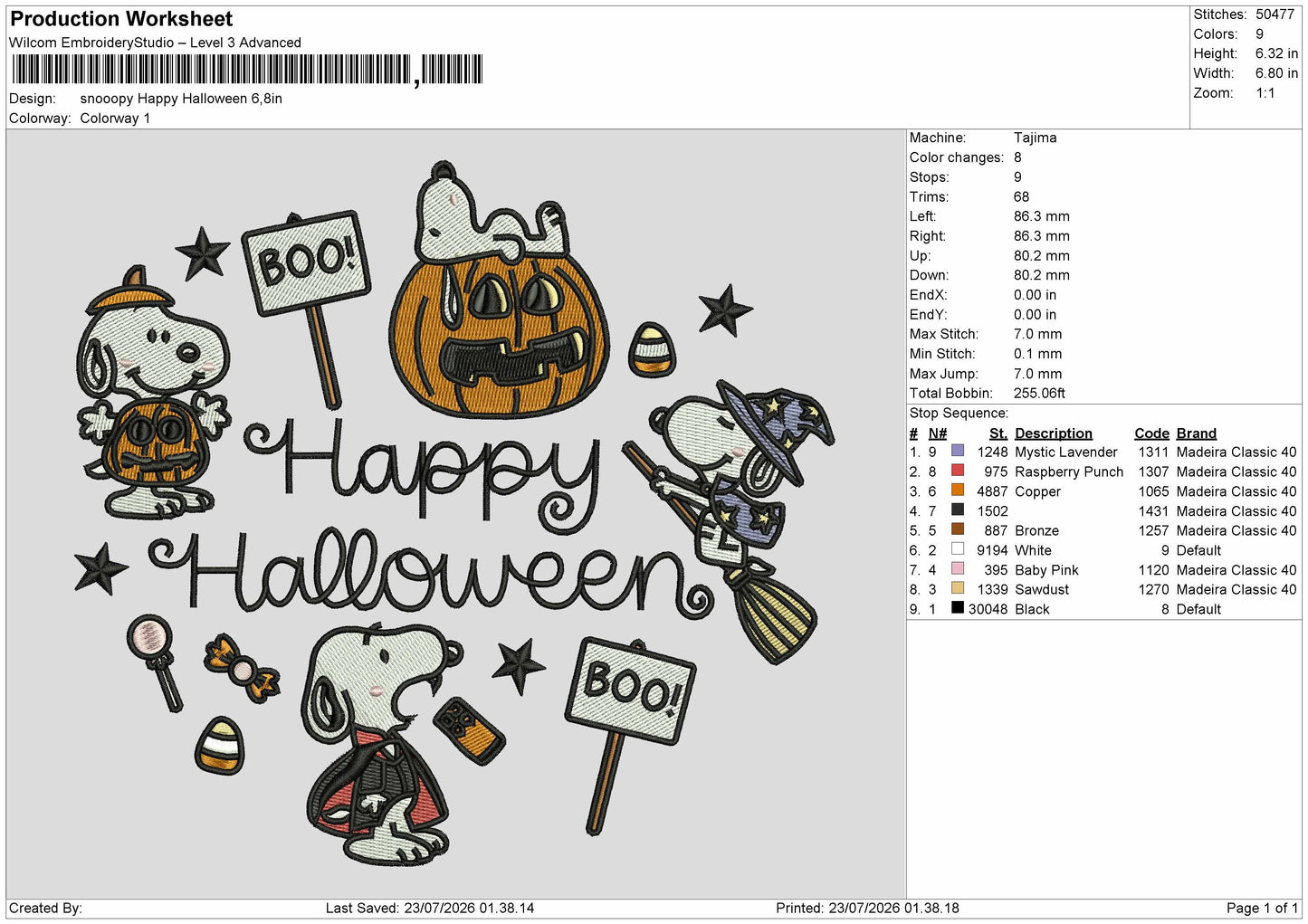Click the 'Color changes:' value '8'

pyautogui.click(x=1017, y=157)
